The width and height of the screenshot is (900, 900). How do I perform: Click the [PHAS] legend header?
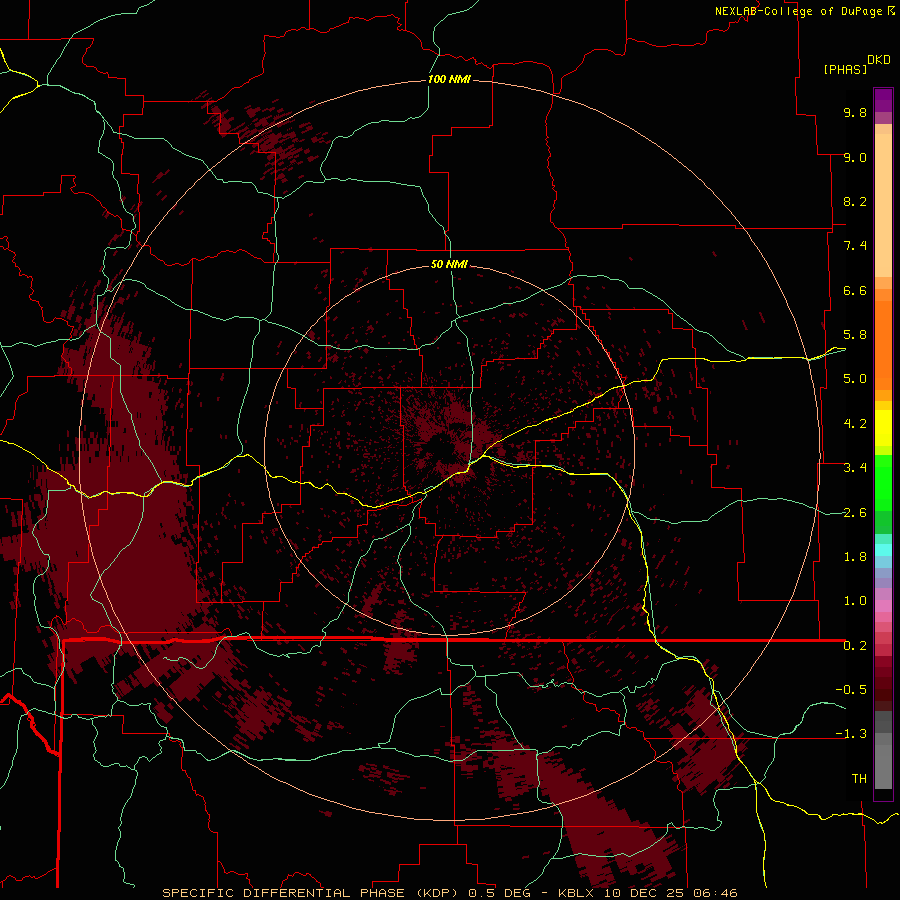845,70
